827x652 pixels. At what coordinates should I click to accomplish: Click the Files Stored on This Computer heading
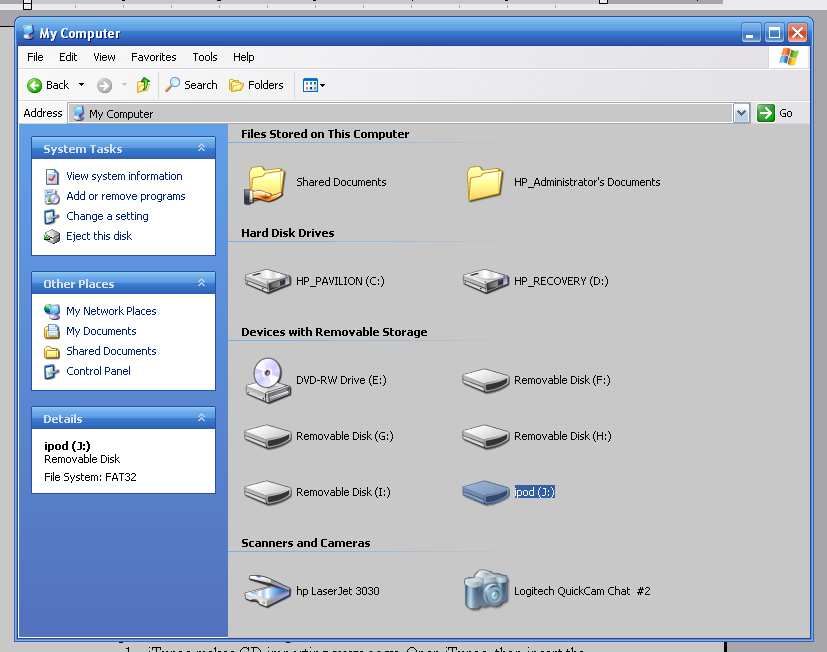pyautogui.click(x=325, y=134)
